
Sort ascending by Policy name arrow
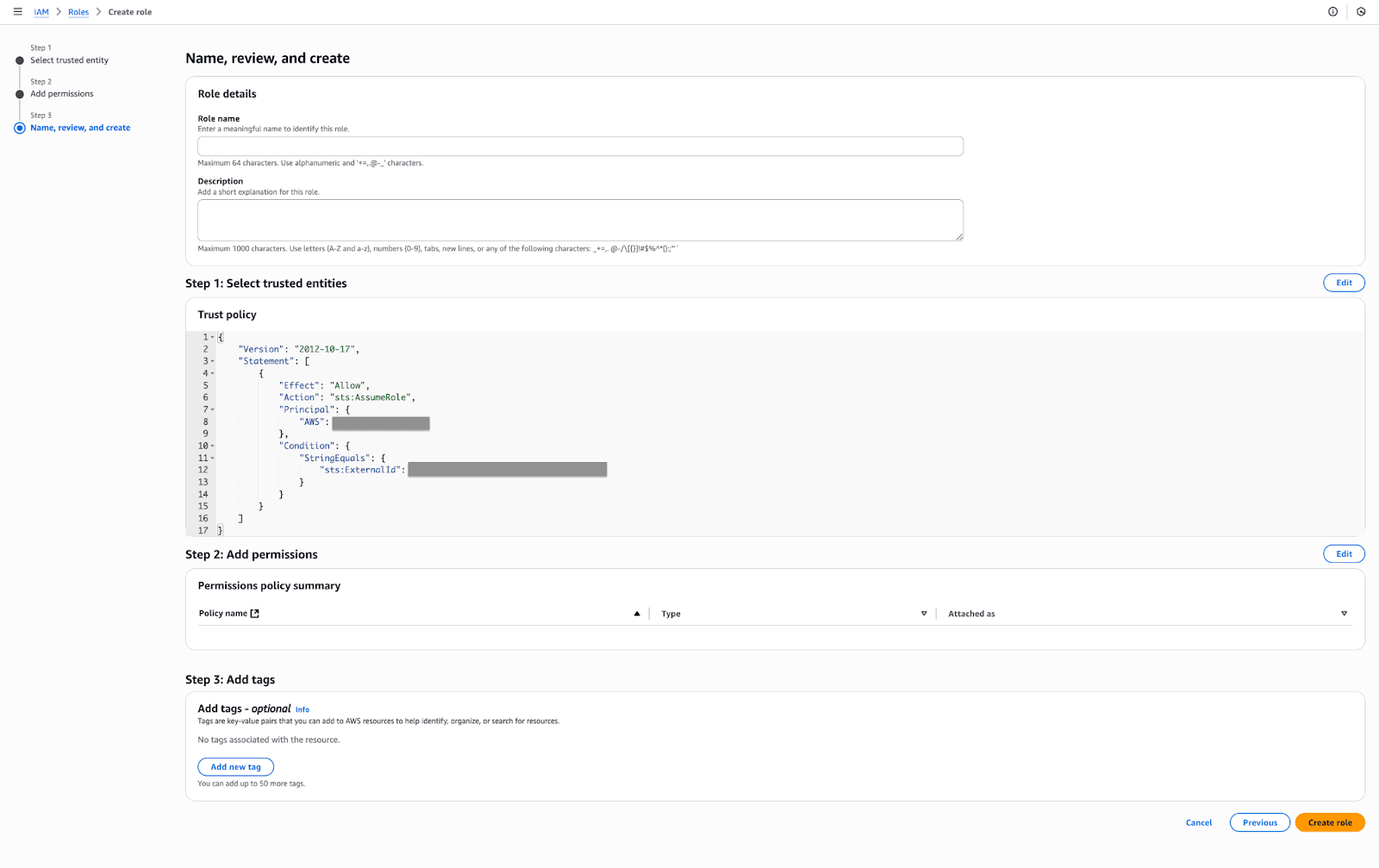tap(637, 614)
